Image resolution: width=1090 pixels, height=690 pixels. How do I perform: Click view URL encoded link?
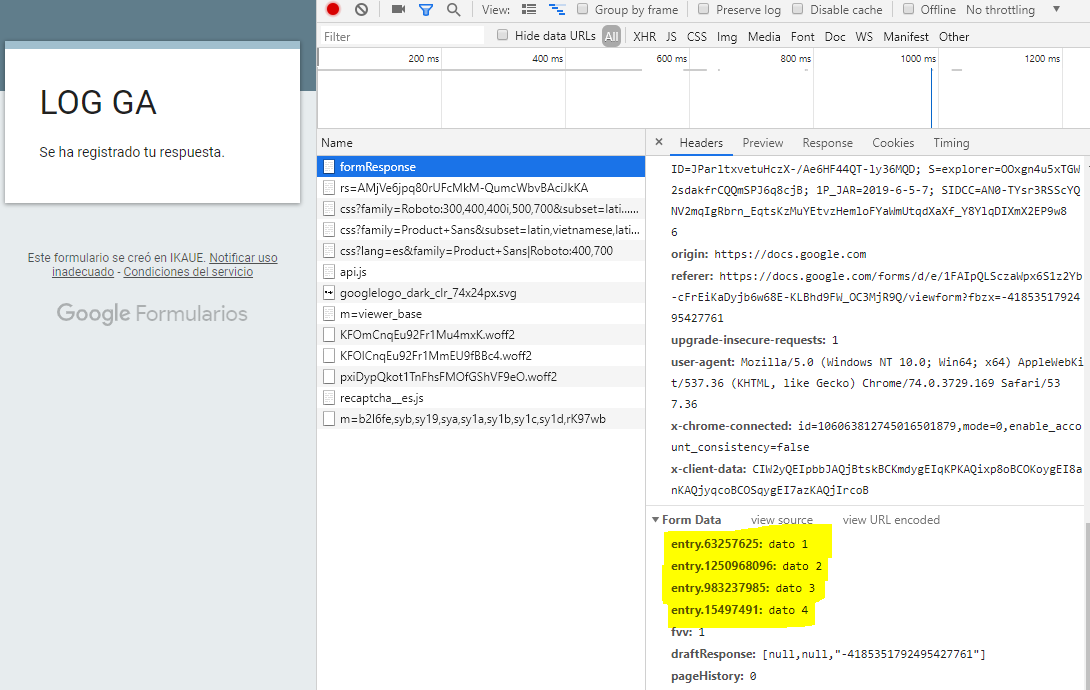pyautogui.click(x=890, y=520)
